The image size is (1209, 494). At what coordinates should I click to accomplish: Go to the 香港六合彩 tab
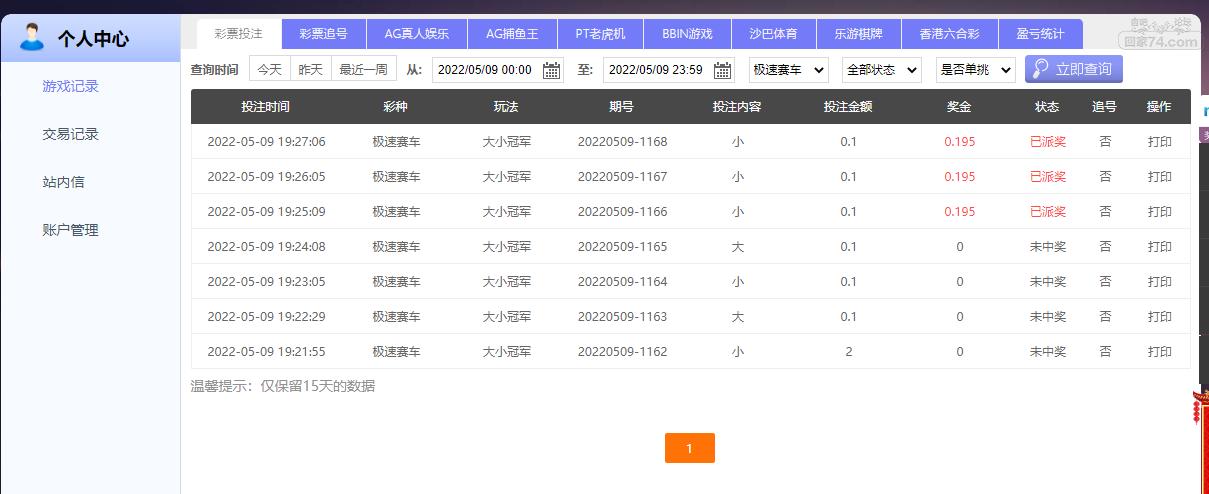click(x=948, y=34)
